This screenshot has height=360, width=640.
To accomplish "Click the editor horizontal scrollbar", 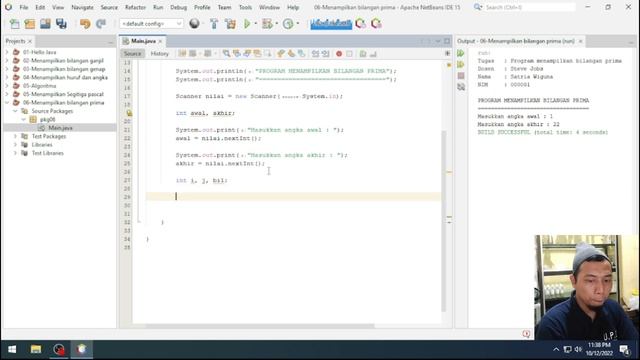I will 259,326.
